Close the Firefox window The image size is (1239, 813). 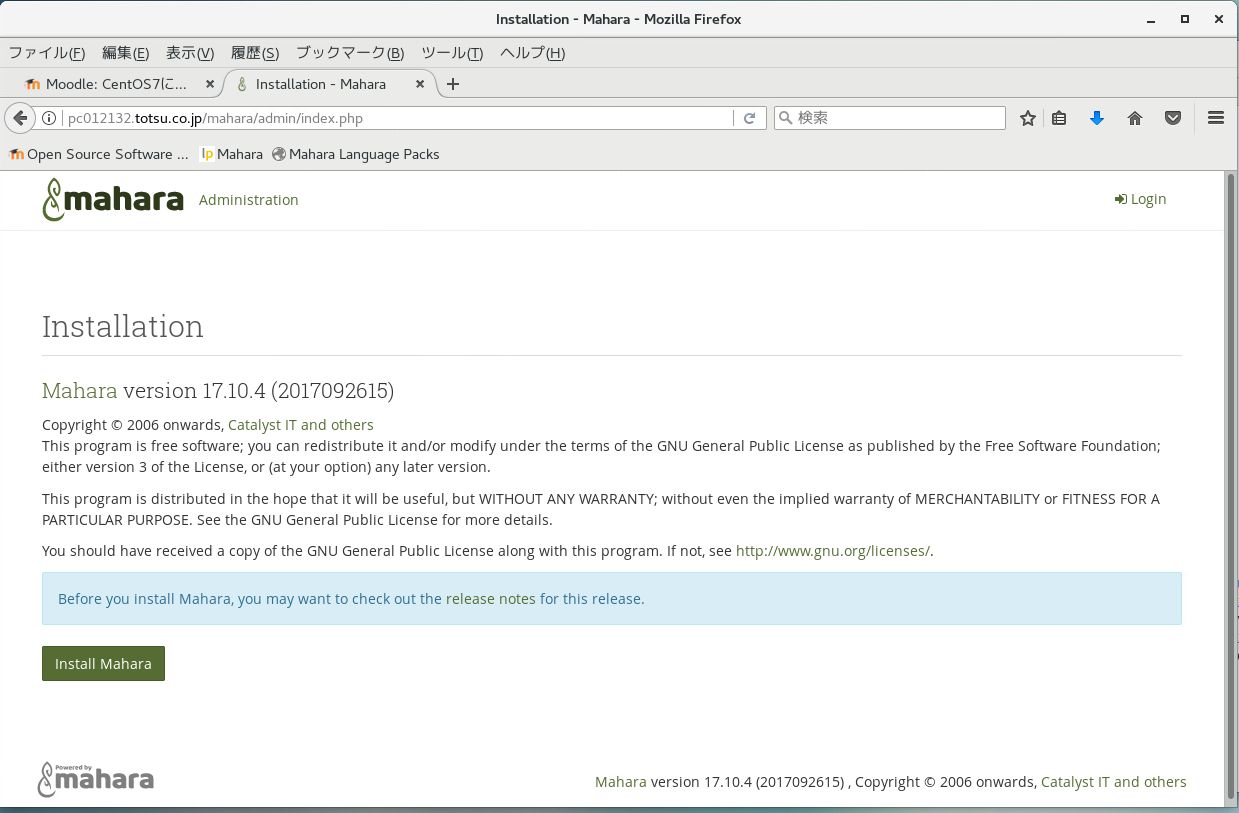(x=1217, y=19)
